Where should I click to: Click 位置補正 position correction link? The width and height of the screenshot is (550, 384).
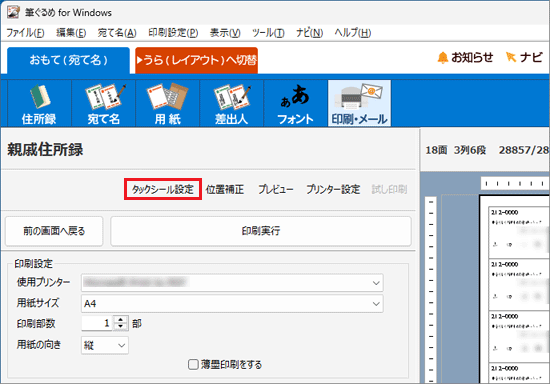(x=225, y=189)
